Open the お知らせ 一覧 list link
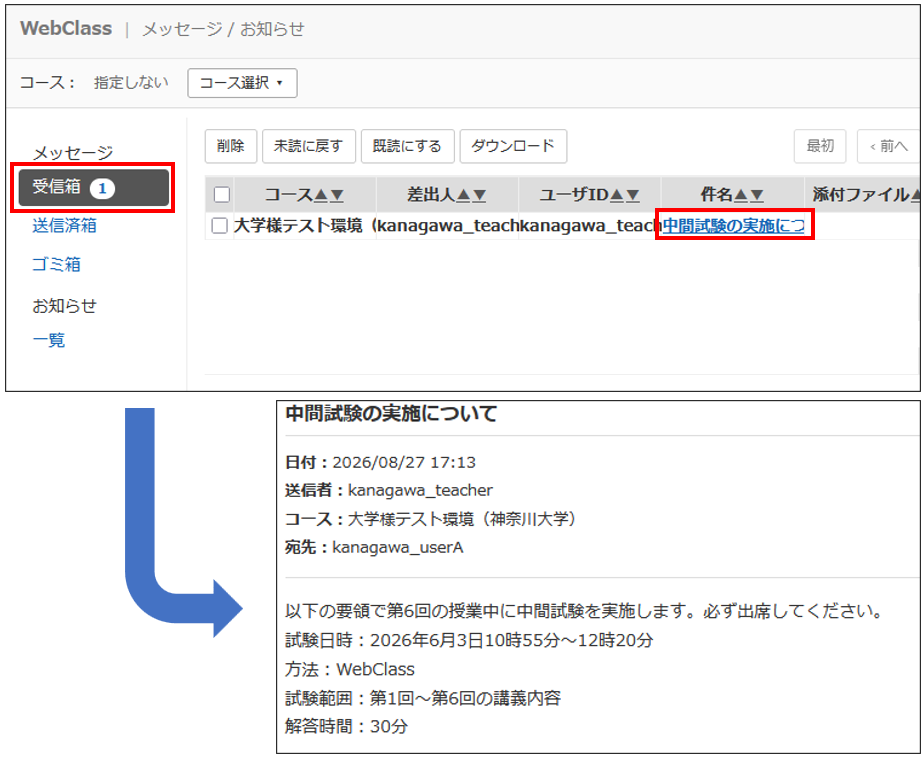Viewport: 924px width, 759px height. 48,340
